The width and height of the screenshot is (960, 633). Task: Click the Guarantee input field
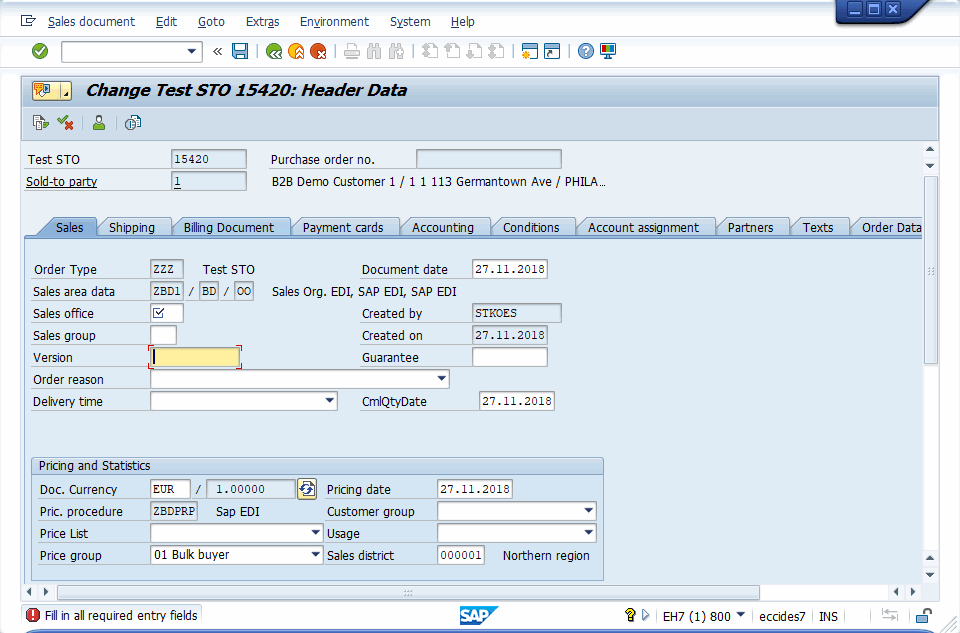click(510, 357)
